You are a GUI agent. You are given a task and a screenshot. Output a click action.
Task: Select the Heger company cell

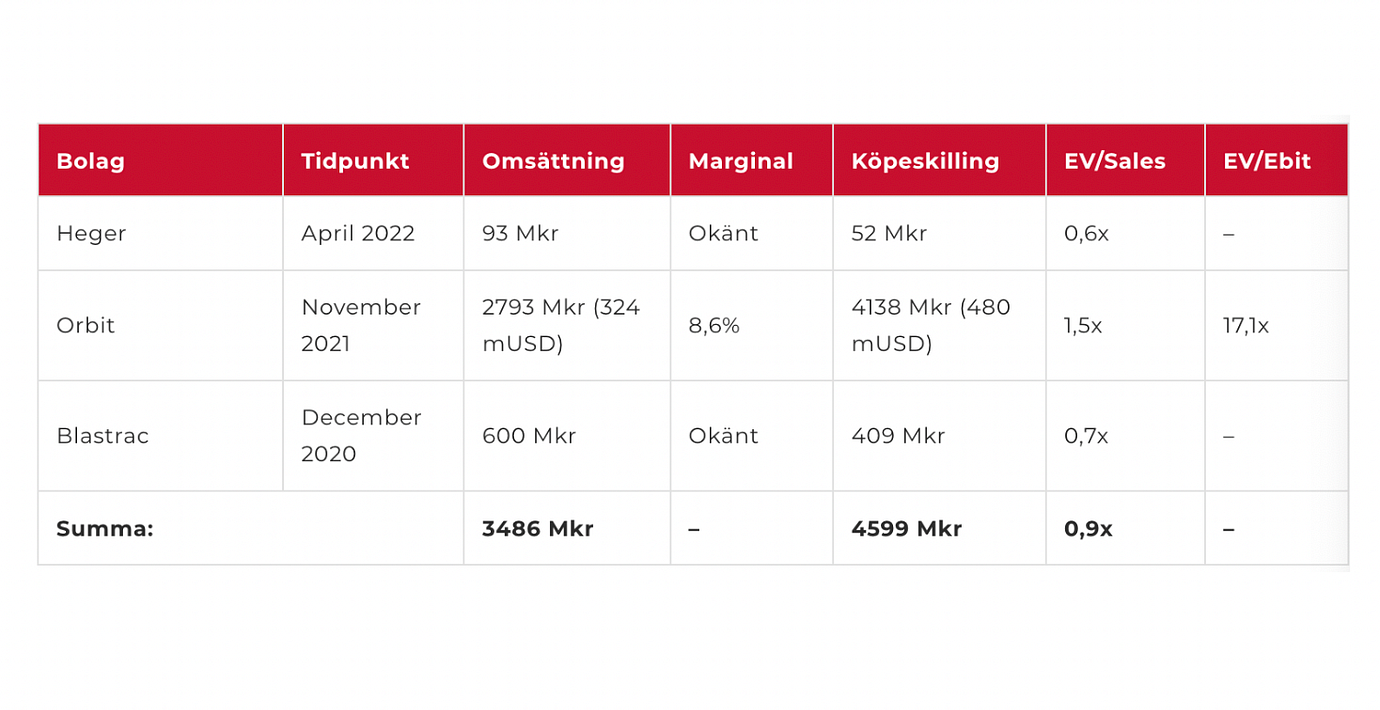tap(91, 233)
